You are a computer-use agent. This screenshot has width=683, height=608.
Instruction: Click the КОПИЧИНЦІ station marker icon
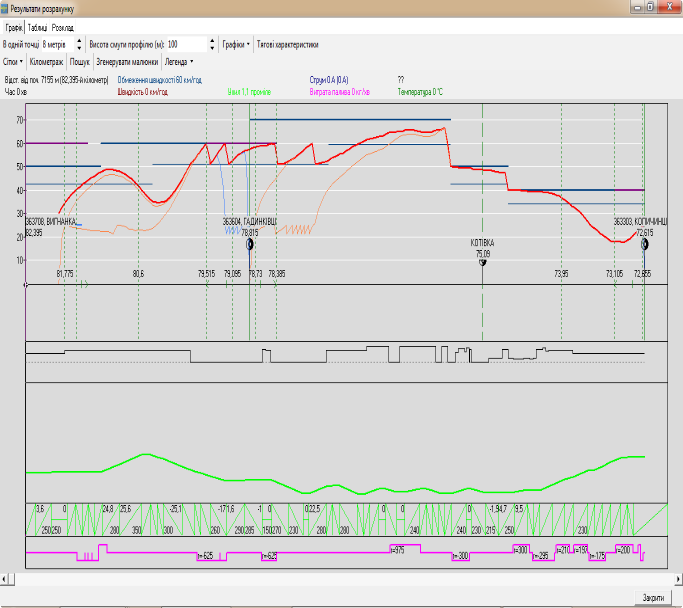(x=644, y=244)
